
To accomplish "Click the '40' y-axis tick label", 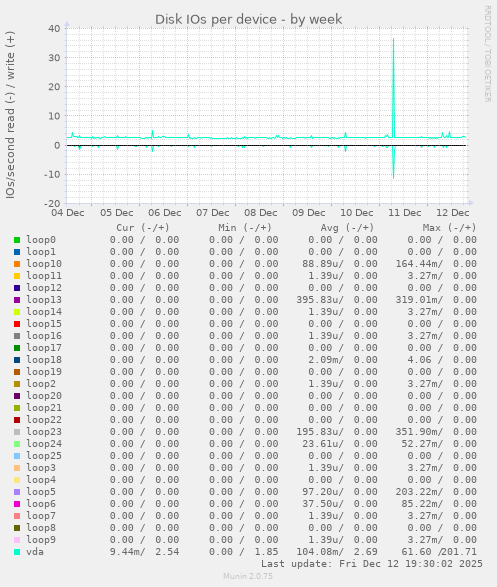I will tap(54, 28).
